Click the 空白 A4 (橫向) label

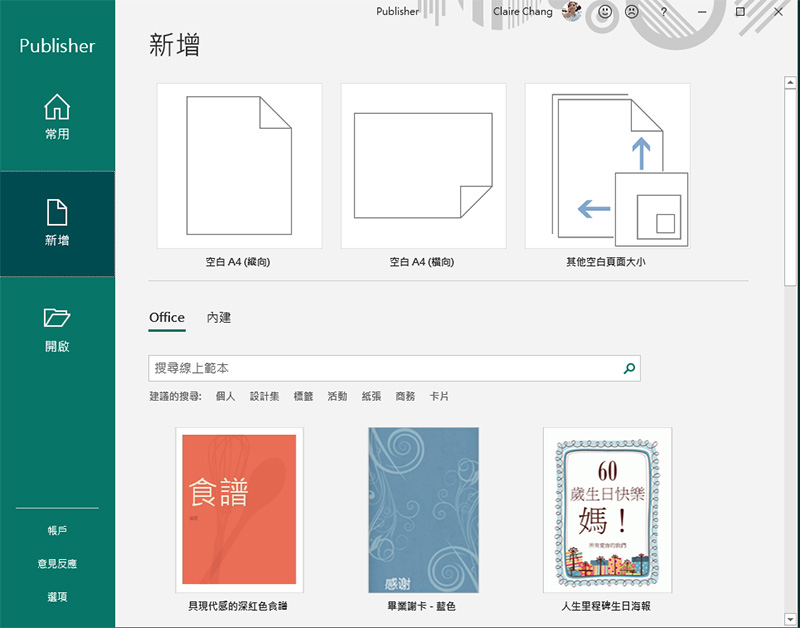[x=421, y=262]
